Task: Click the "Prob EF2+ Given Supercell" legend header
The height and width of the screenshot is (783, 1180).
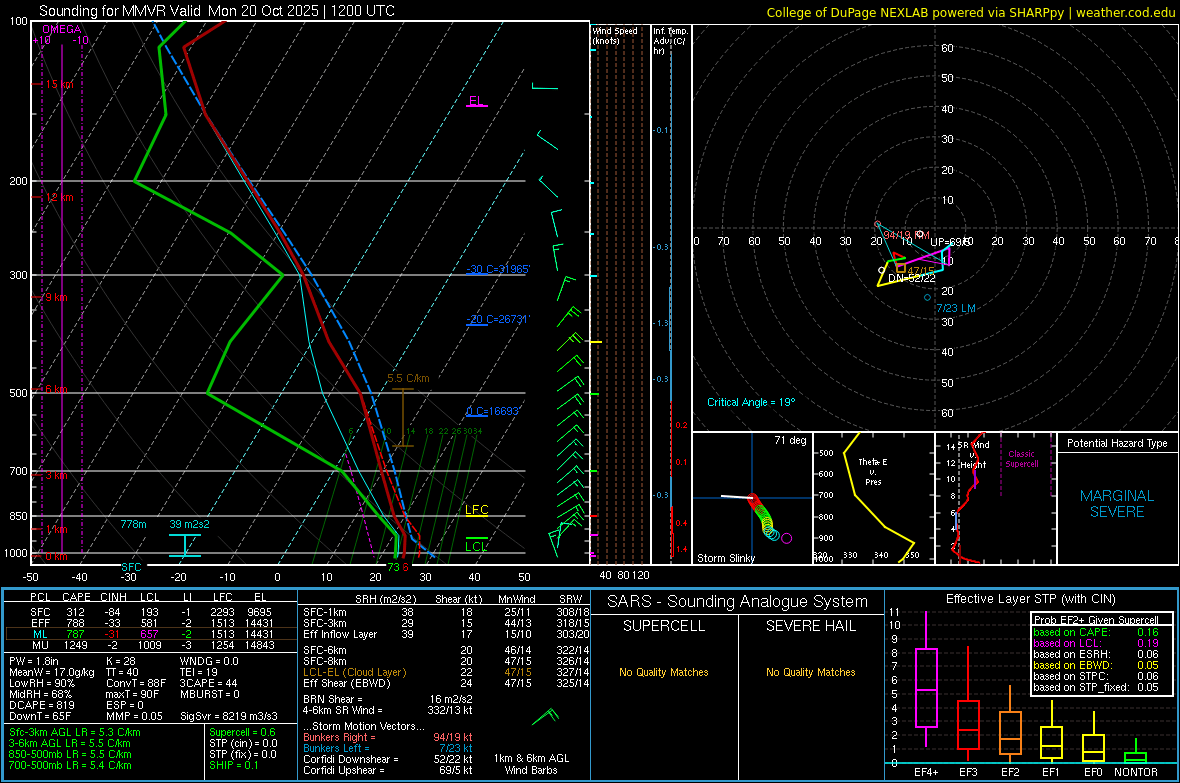Action: tap(1096, 620)
